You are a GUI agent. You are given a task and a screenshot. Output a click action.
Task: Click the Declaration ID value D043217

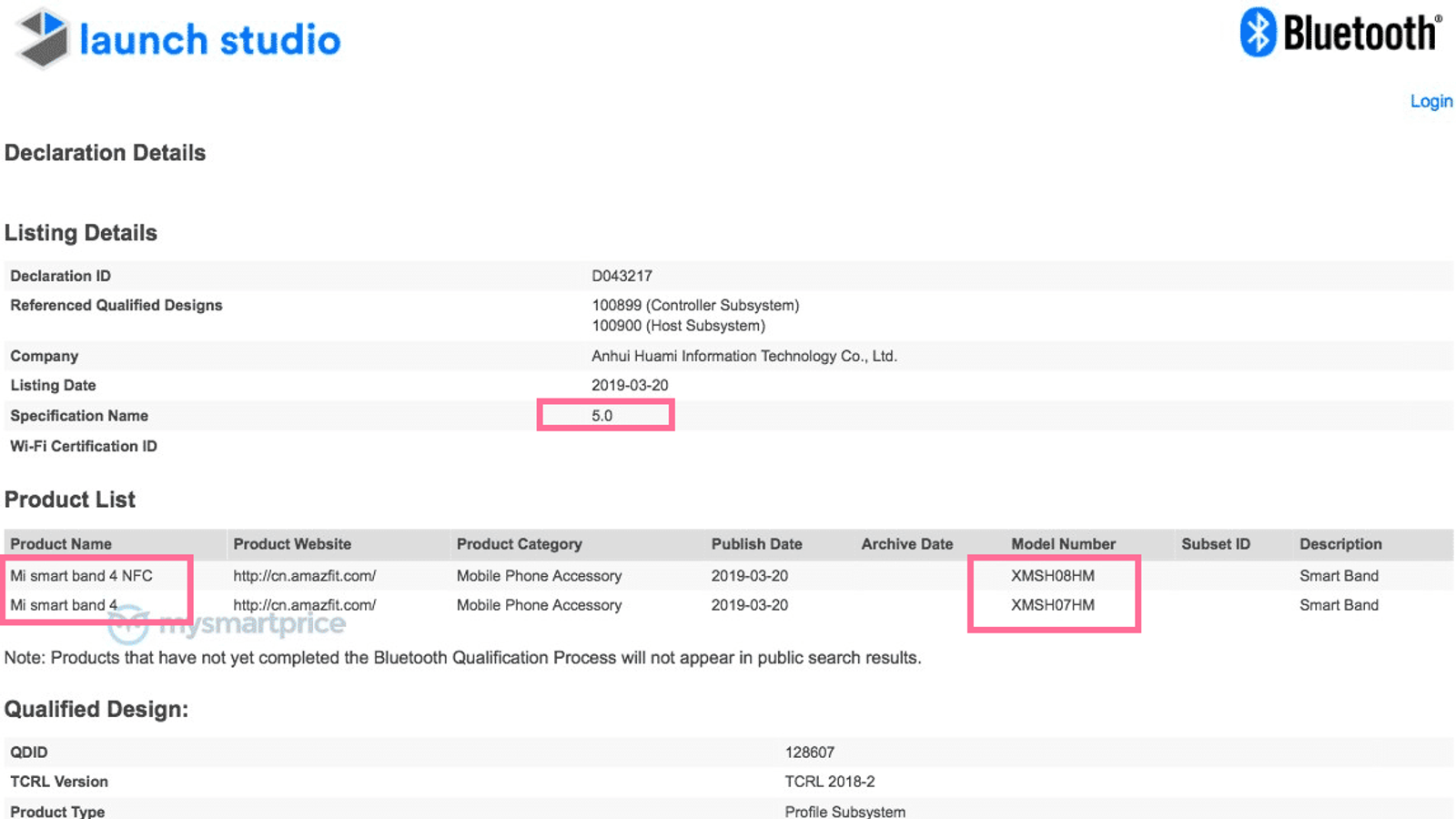622,276
